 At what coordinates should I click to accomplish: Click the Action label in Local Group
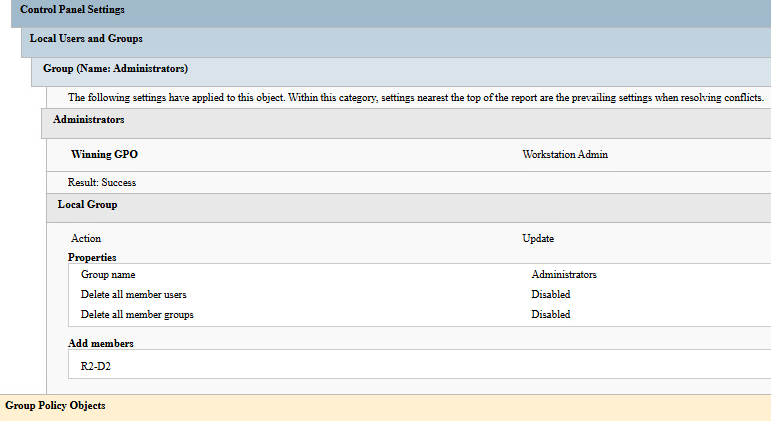coord(86,239)
